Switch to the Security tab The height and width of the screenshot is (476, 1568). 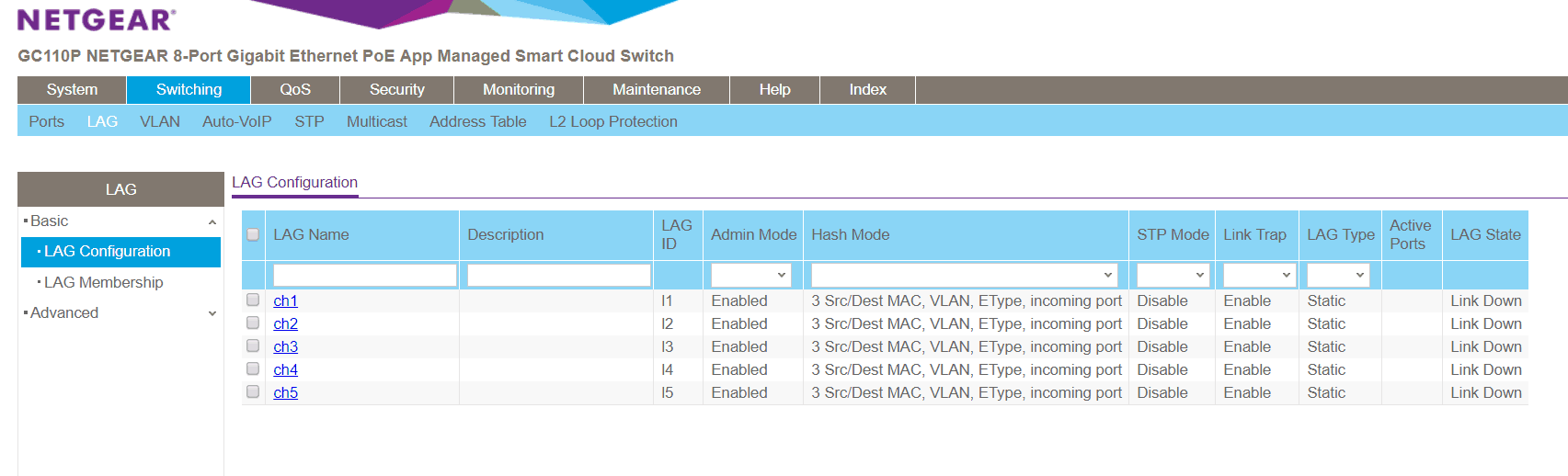pos(396,90)
